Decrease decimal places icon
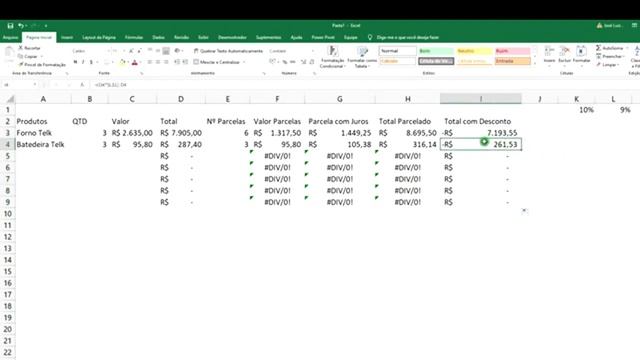 tap(312, 62)
